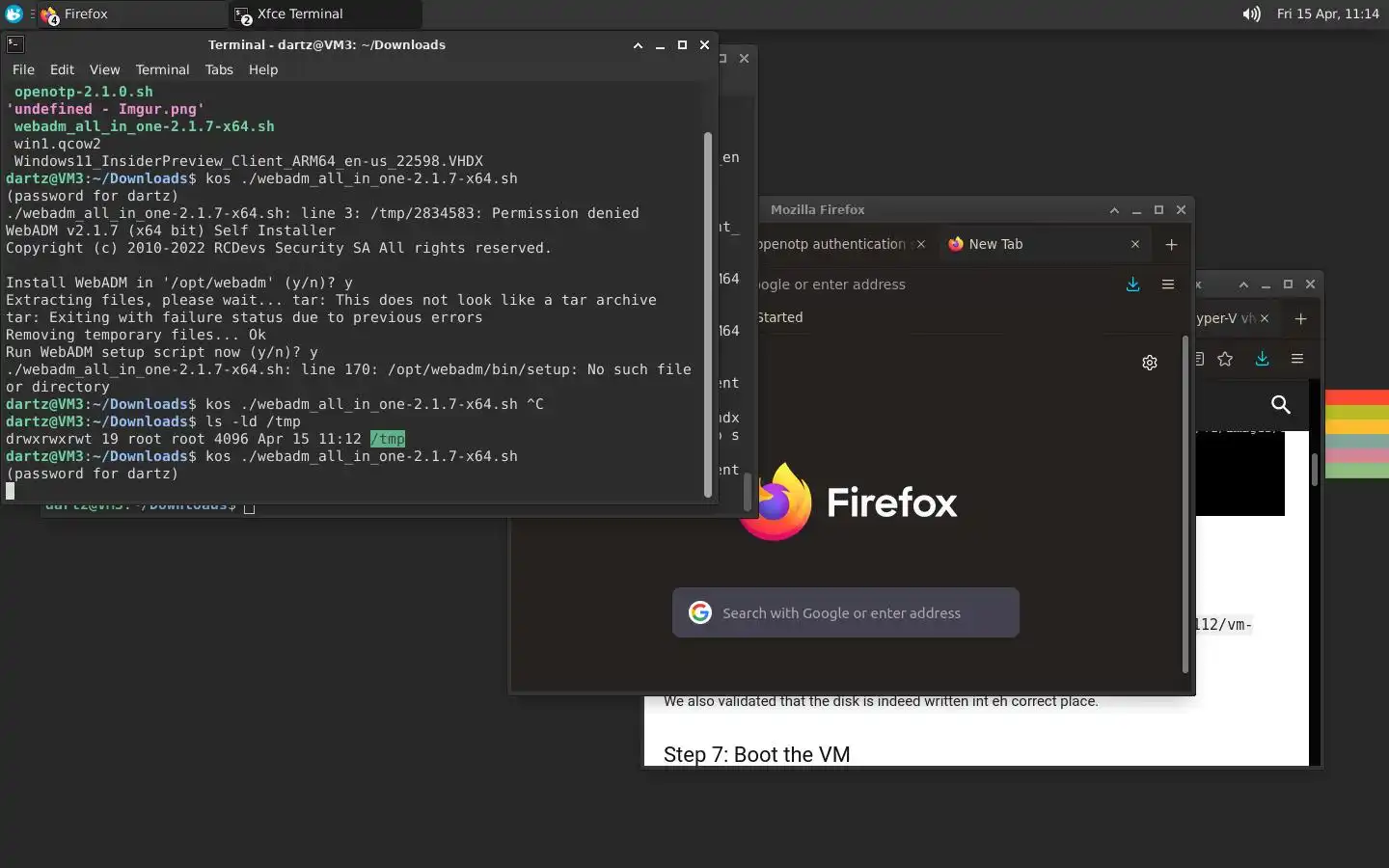Click the page search magnifier icon
Viewport: 1389px width, 868px height.
(x=1280, y=404)
